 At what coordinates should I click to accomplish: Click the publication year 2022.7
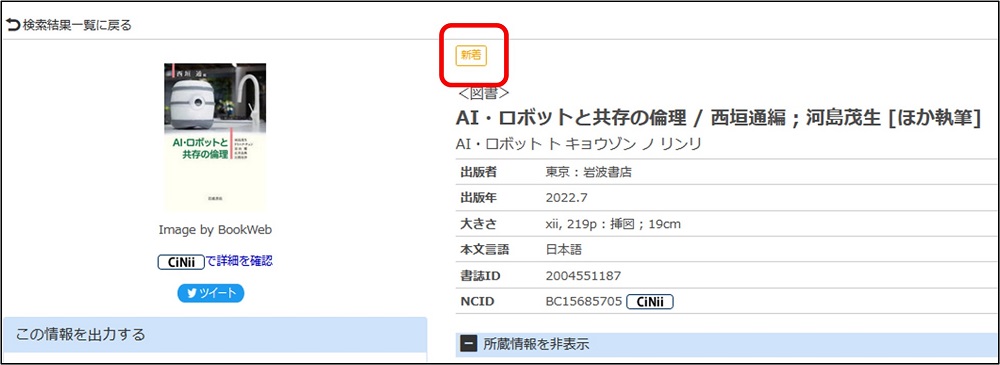tap(565, 198)
